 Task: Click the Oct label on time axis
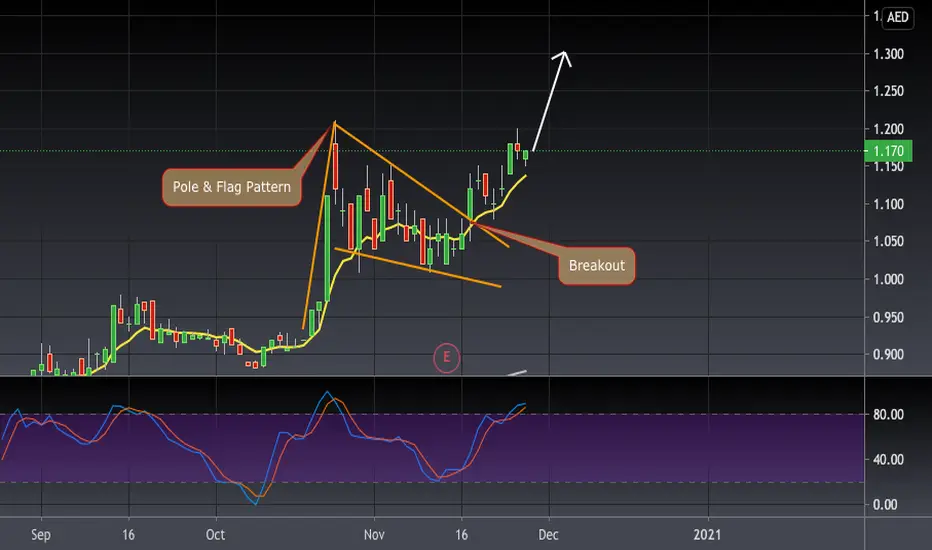coord(215,535)
